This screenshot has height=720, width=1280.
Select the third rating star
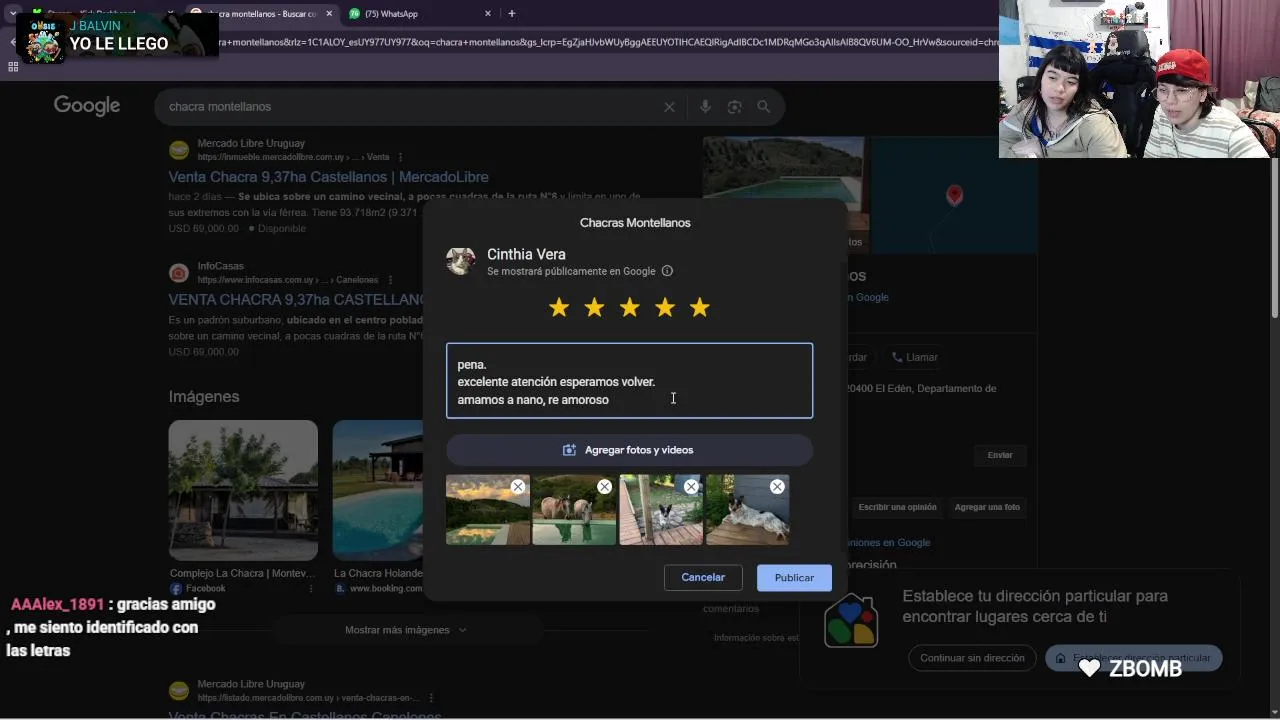click(x=629, y=308)
